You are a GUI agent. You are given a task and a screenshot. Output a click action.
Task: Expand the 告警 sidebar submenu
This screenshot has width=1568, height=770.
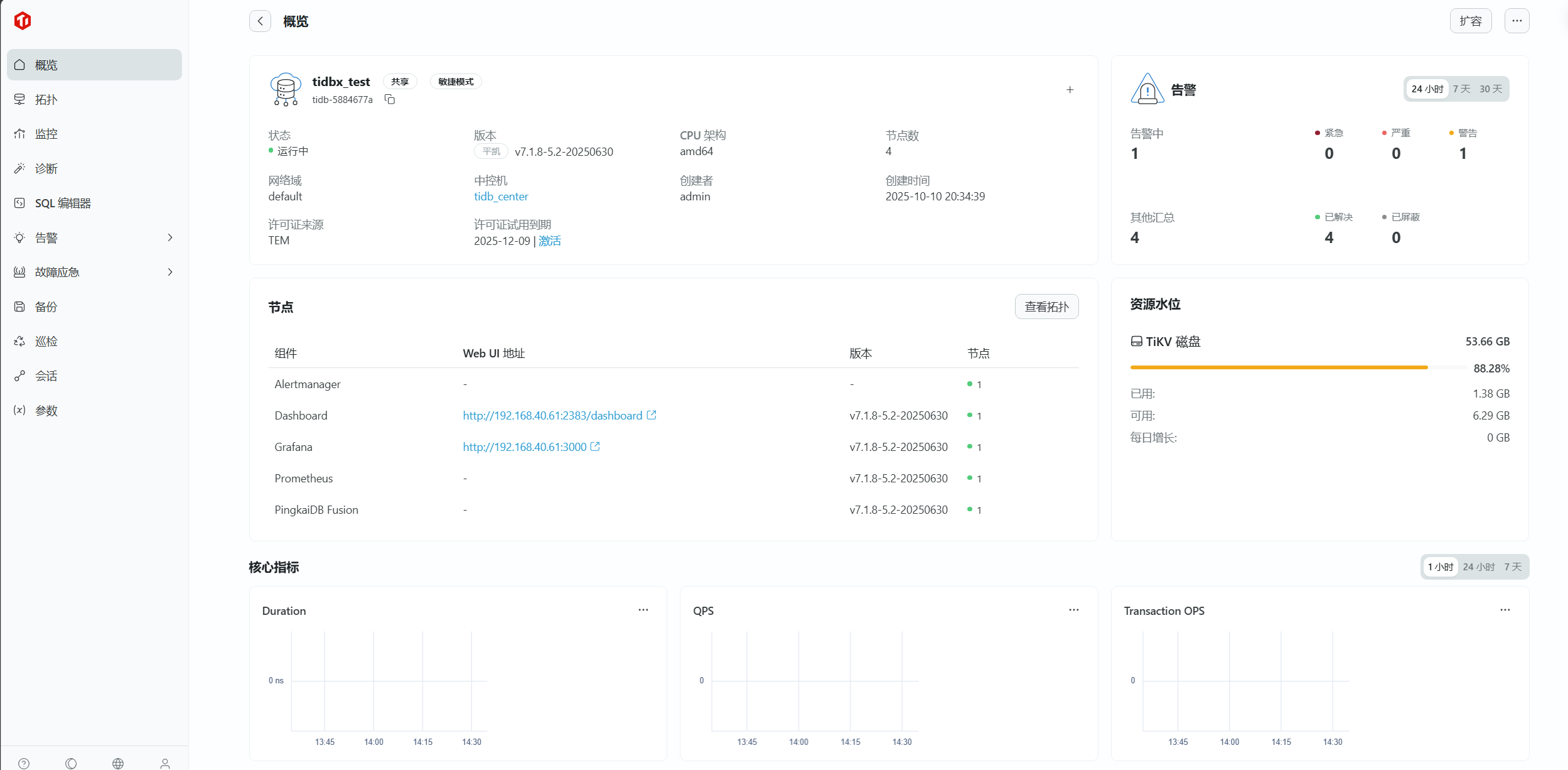170,237
